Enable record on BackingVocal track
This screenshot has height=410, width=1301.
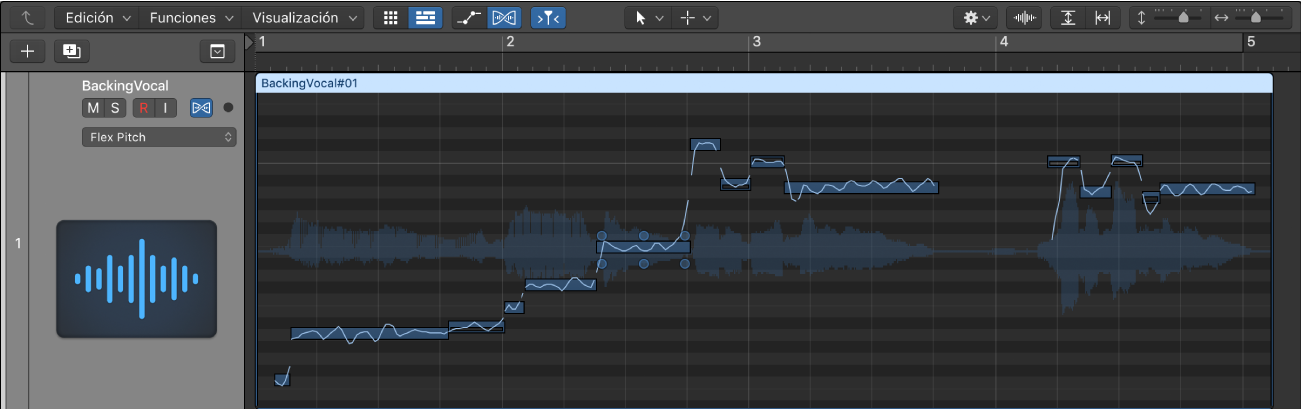coord(144,108)
